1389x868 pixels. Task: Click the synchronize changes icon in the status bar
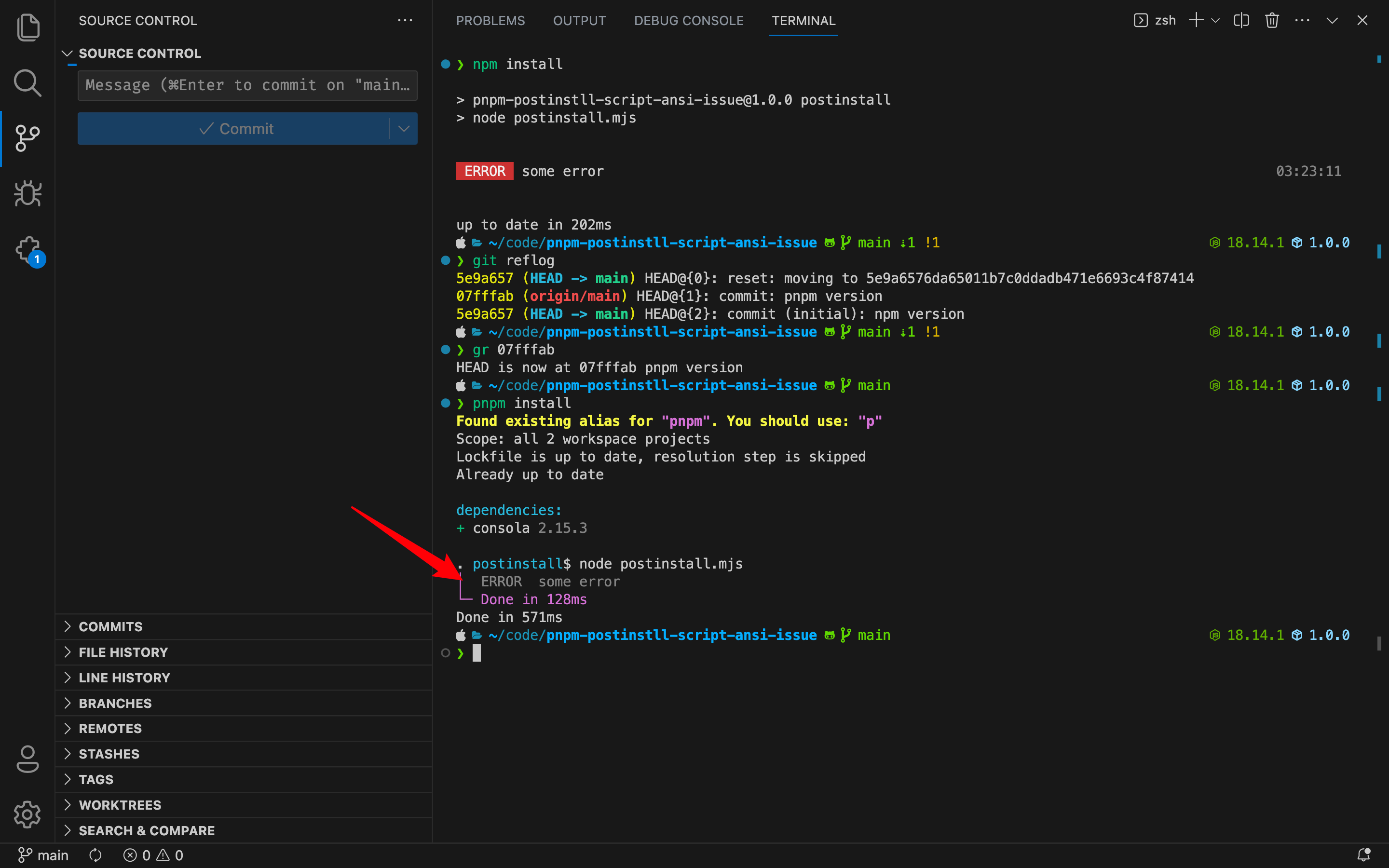[95, 855]
